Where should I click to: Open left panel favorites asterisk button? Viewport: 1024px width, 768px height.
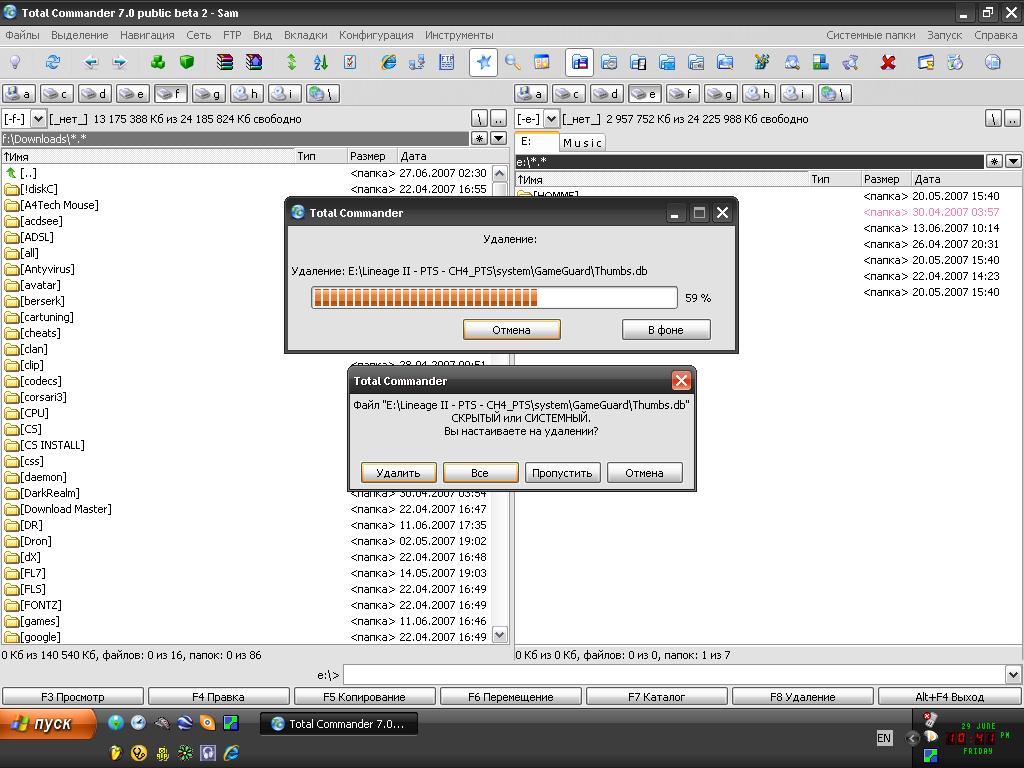[479, 138]
